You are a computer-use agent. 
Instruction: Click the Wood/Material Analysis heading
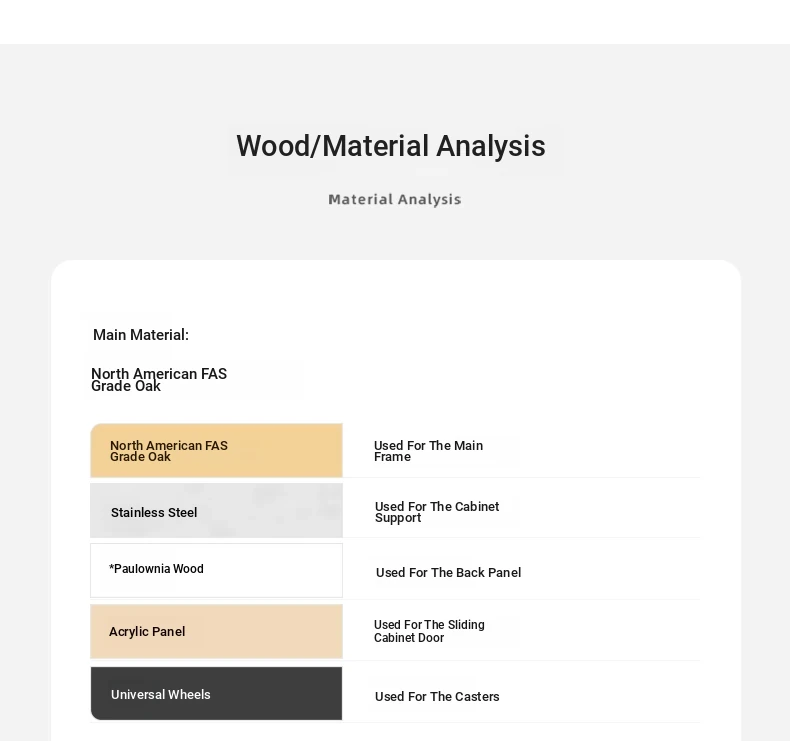coord(391,147)
